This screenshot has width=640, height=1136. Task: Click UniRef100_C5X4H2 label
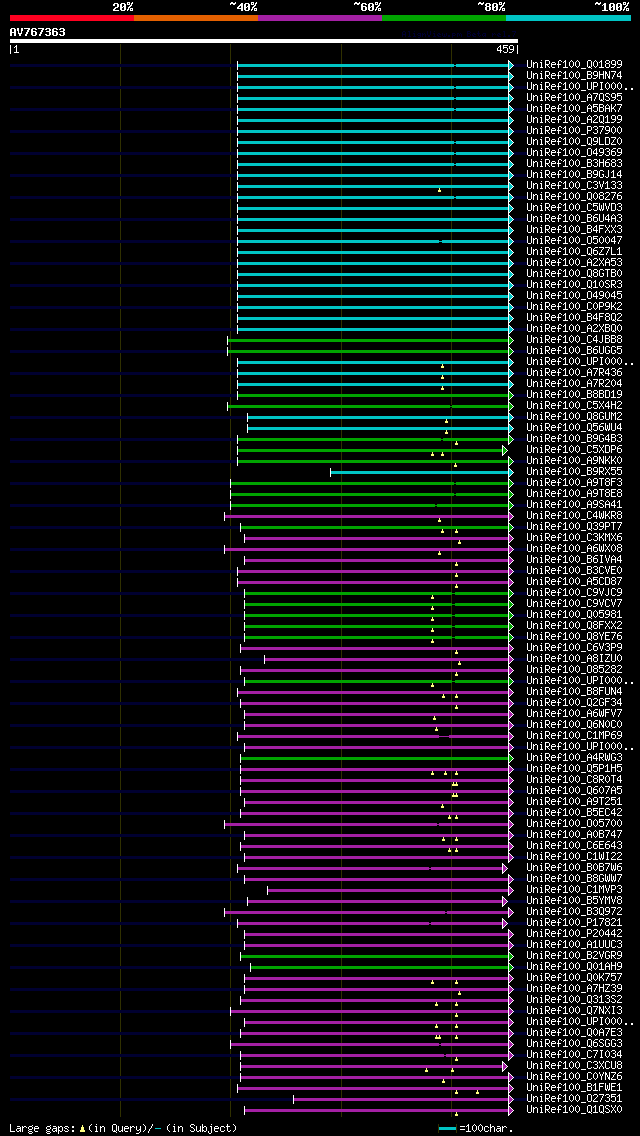click(x=574, y=406)
